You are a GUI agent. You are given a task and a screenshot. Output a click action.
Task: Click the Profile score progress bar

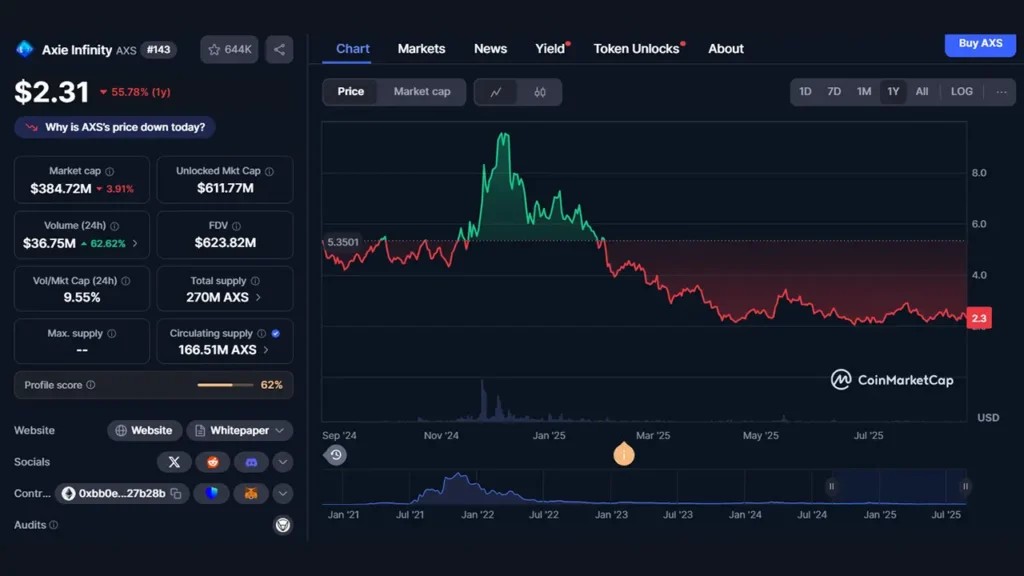[x=225, y=385]
